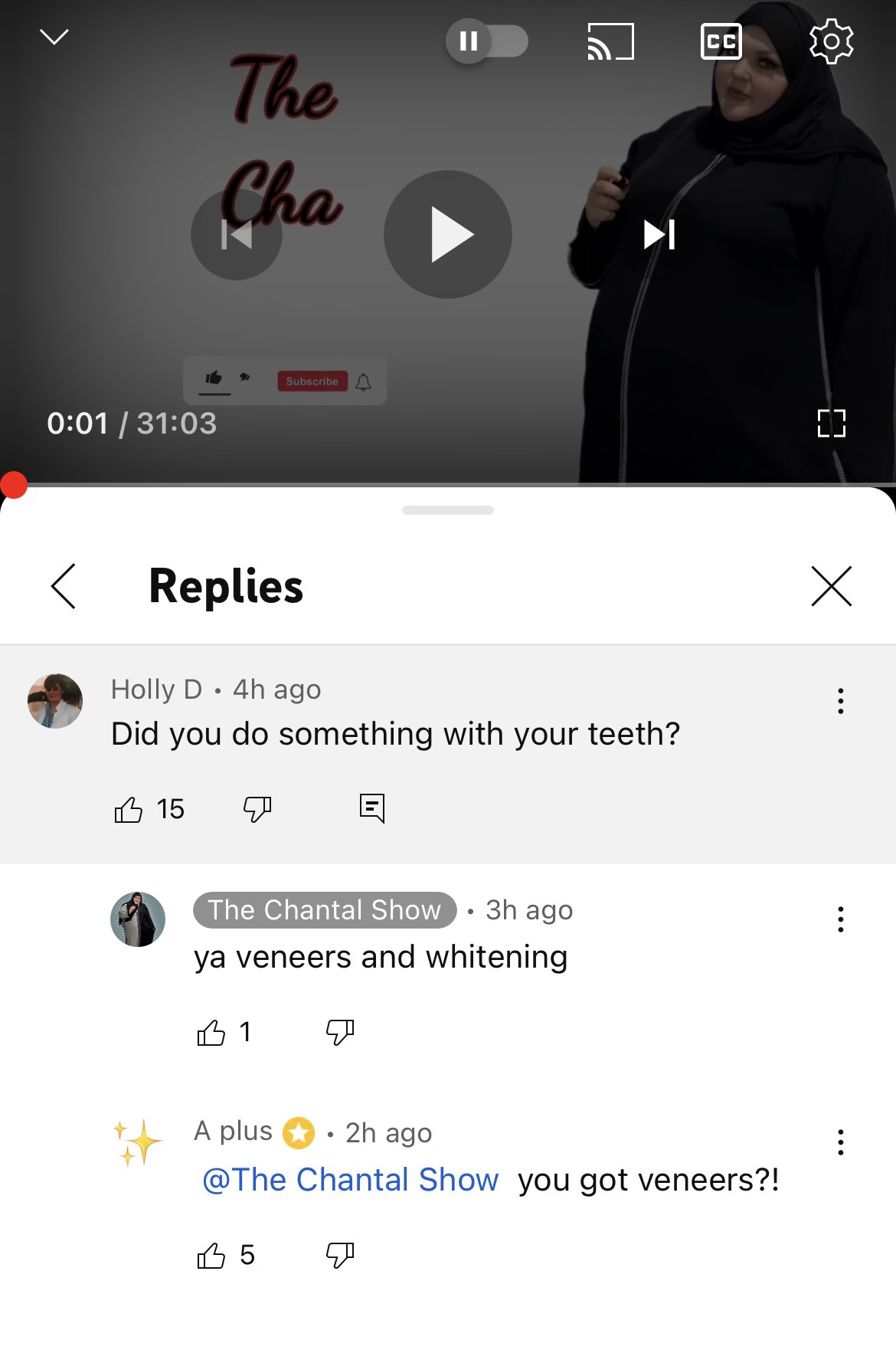
Task: Open the @The Chantal Show mention link
Action: click(x=351, y=1180)
